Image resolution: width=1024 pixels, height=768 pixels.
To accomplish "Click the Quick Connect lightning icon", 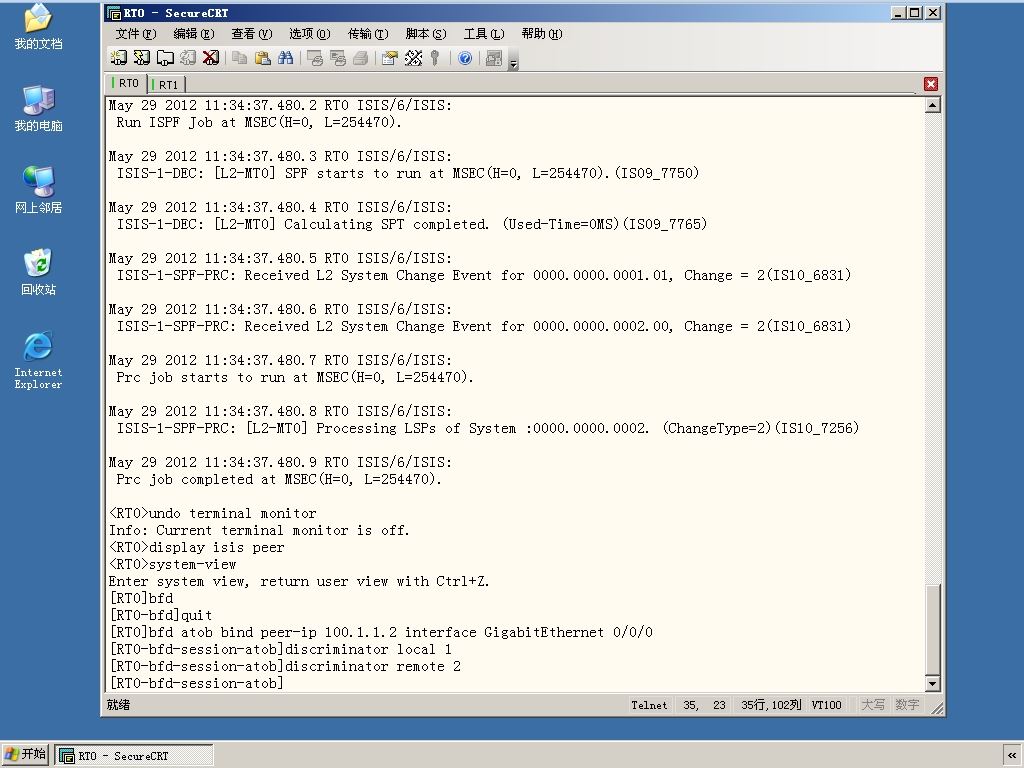I will (x=142, y=58).
